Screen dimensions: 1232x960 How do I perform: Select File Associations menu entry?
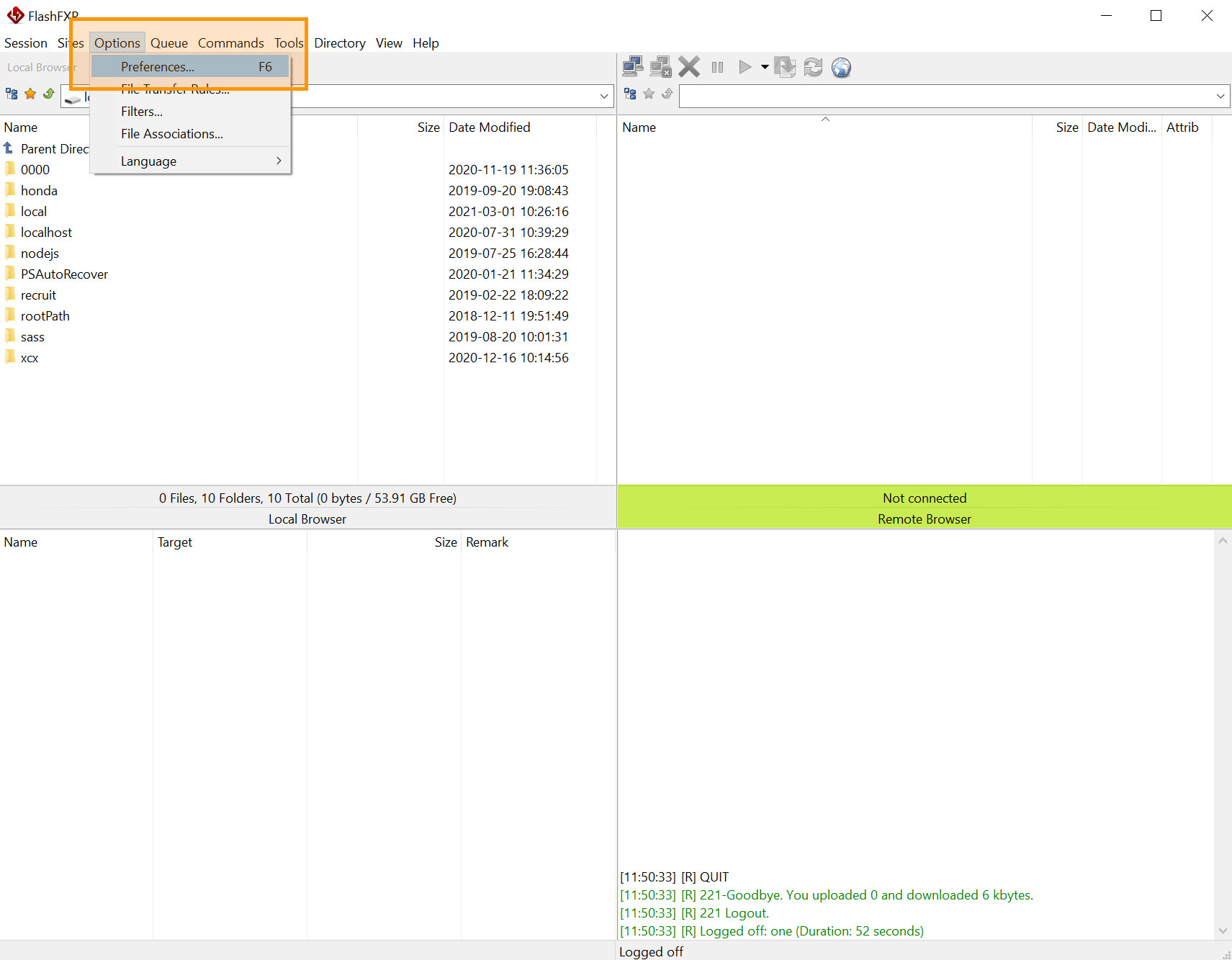coord(172,134)
